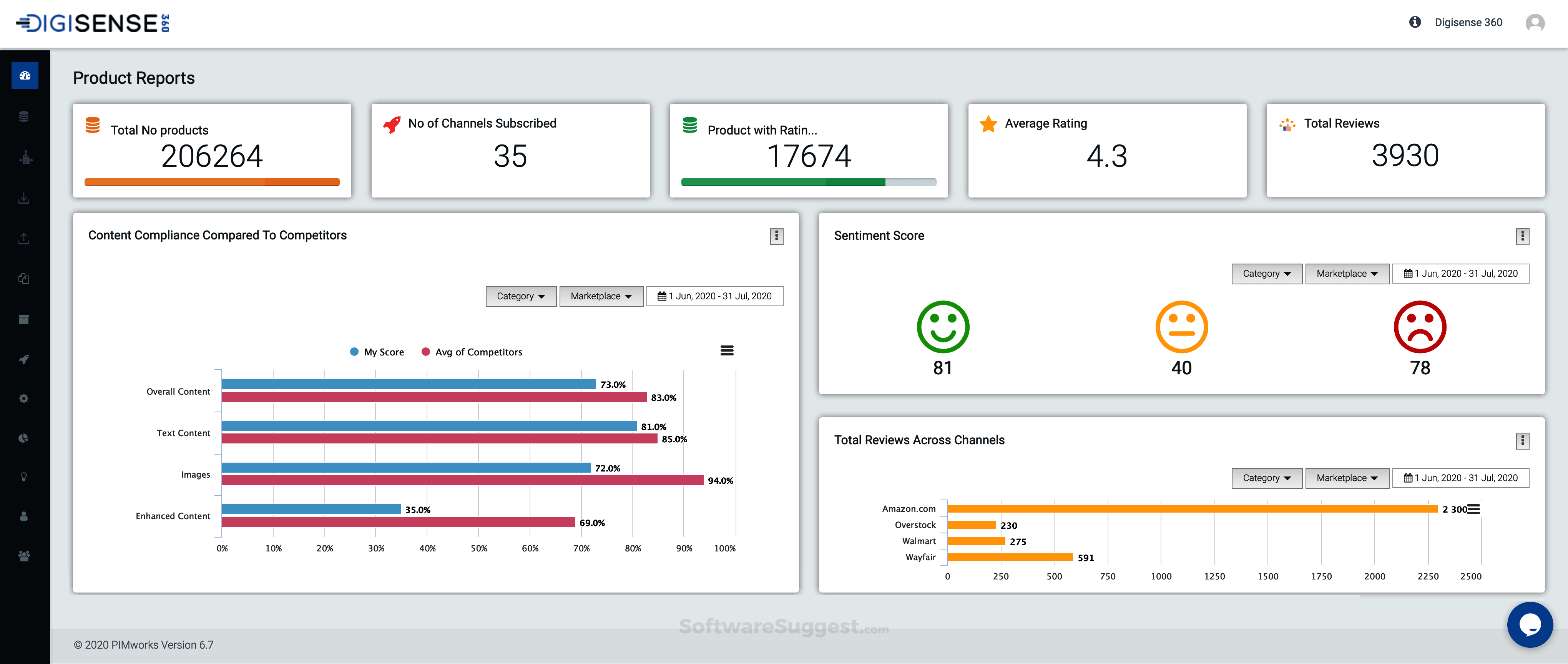Click the DIGISENSE 360 logo
Screen dimensions: 1568x664
point(93,23)
